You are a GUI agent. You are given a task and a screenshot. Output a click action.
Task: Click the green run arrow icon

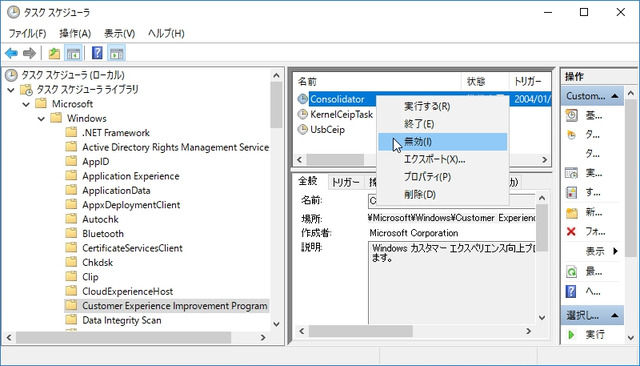tap(571, 335)
